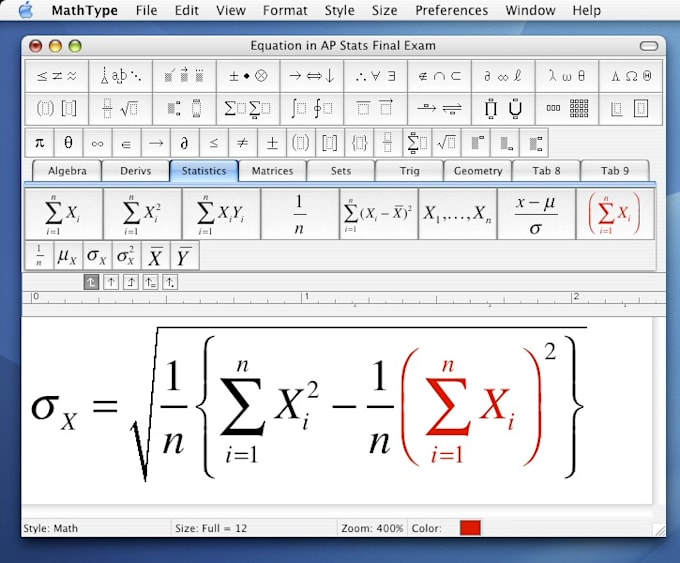
Task: Open the Preferences menu
Action: (451, 10)
